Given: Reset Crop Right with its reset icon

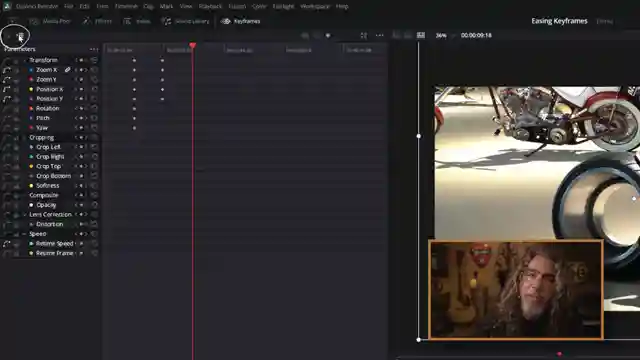Looking at the screenshot, I should pyautogui.click(x=94, y=157).
